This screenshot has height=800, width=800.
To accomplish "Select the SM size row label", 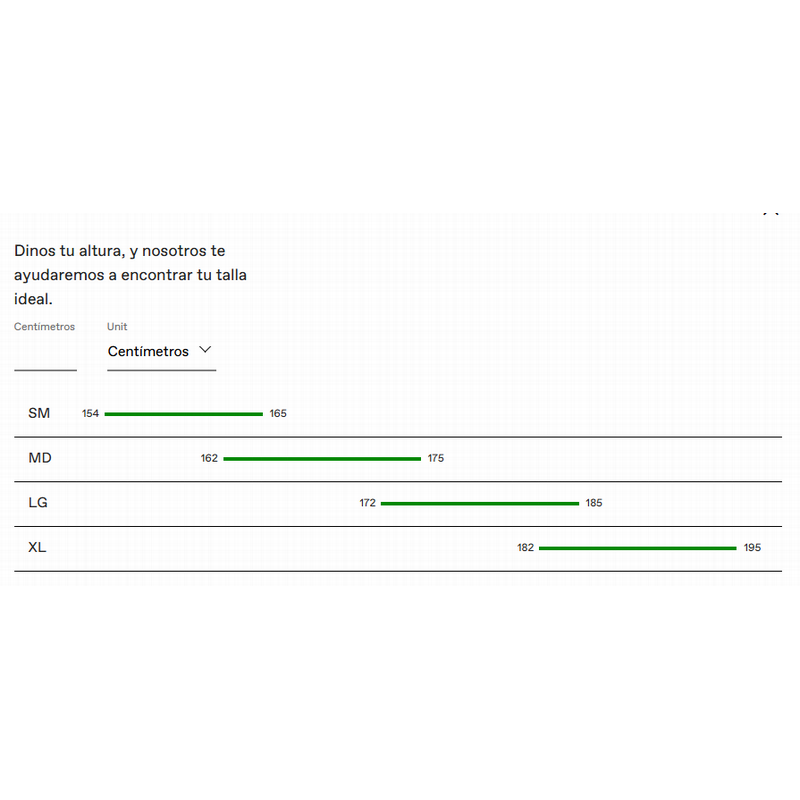I will click(39, 413).
